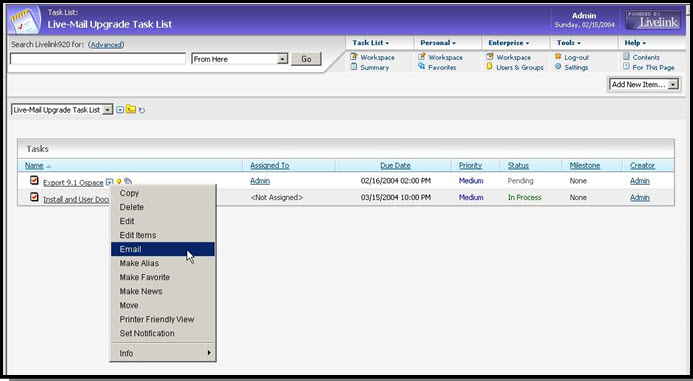Expand the Enterprise menu
Viewport: 693px width, 381px height.
coord(508,43)
